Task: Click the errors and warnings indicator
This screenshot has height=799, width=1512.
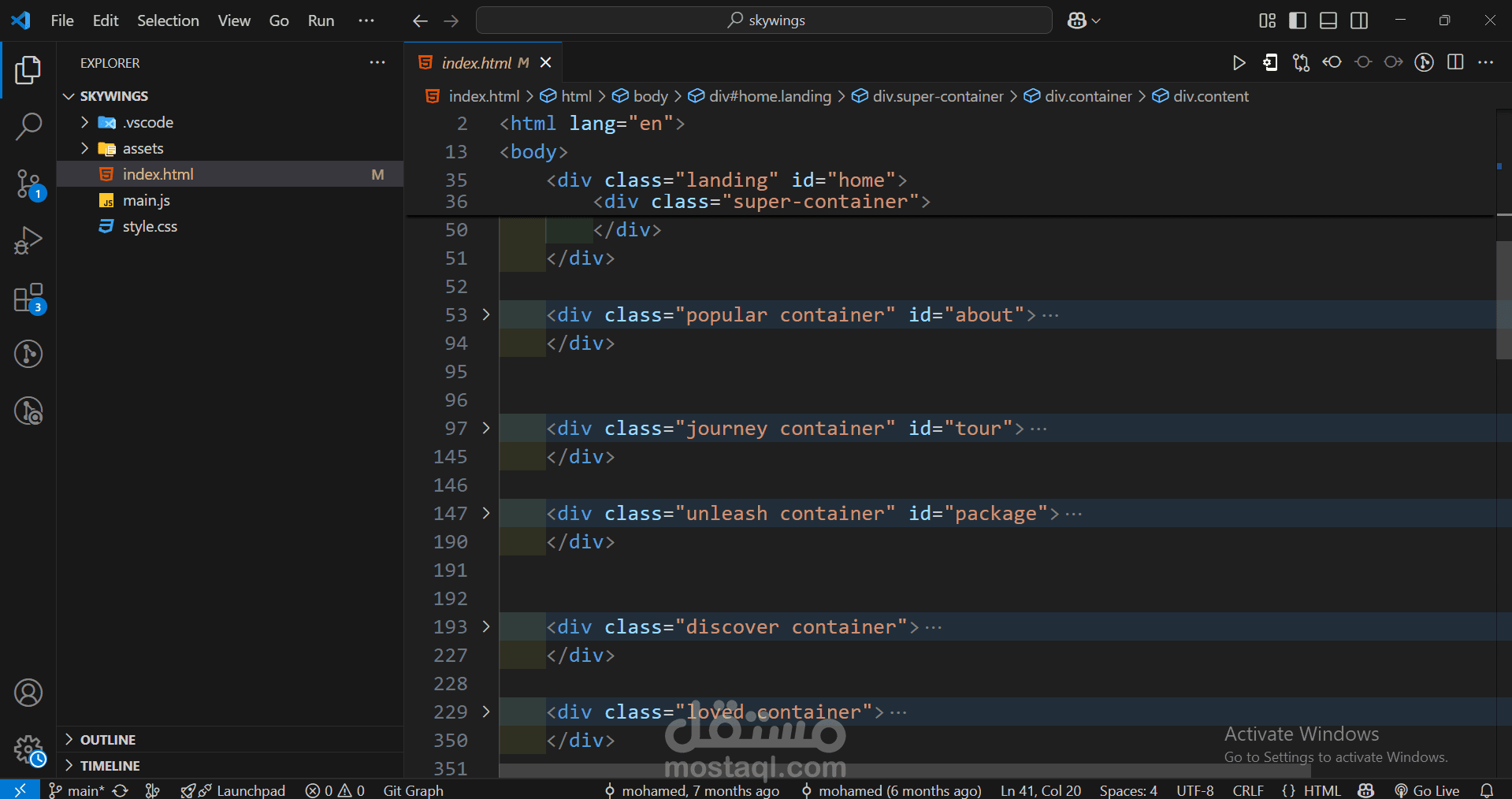Action: [335, 790]
